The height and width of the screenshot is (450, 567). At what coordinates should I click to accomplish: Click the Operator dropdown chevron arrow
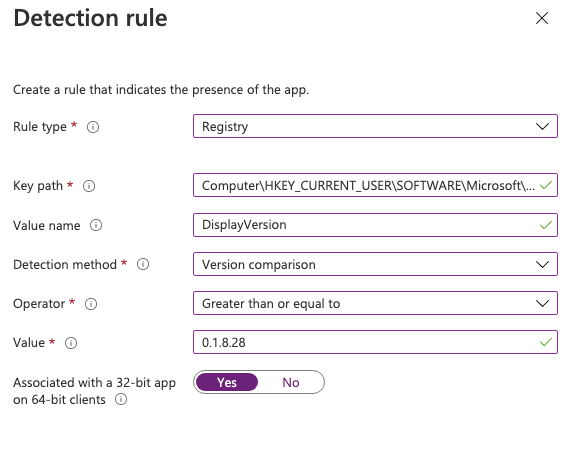click(x=542, y=303)
